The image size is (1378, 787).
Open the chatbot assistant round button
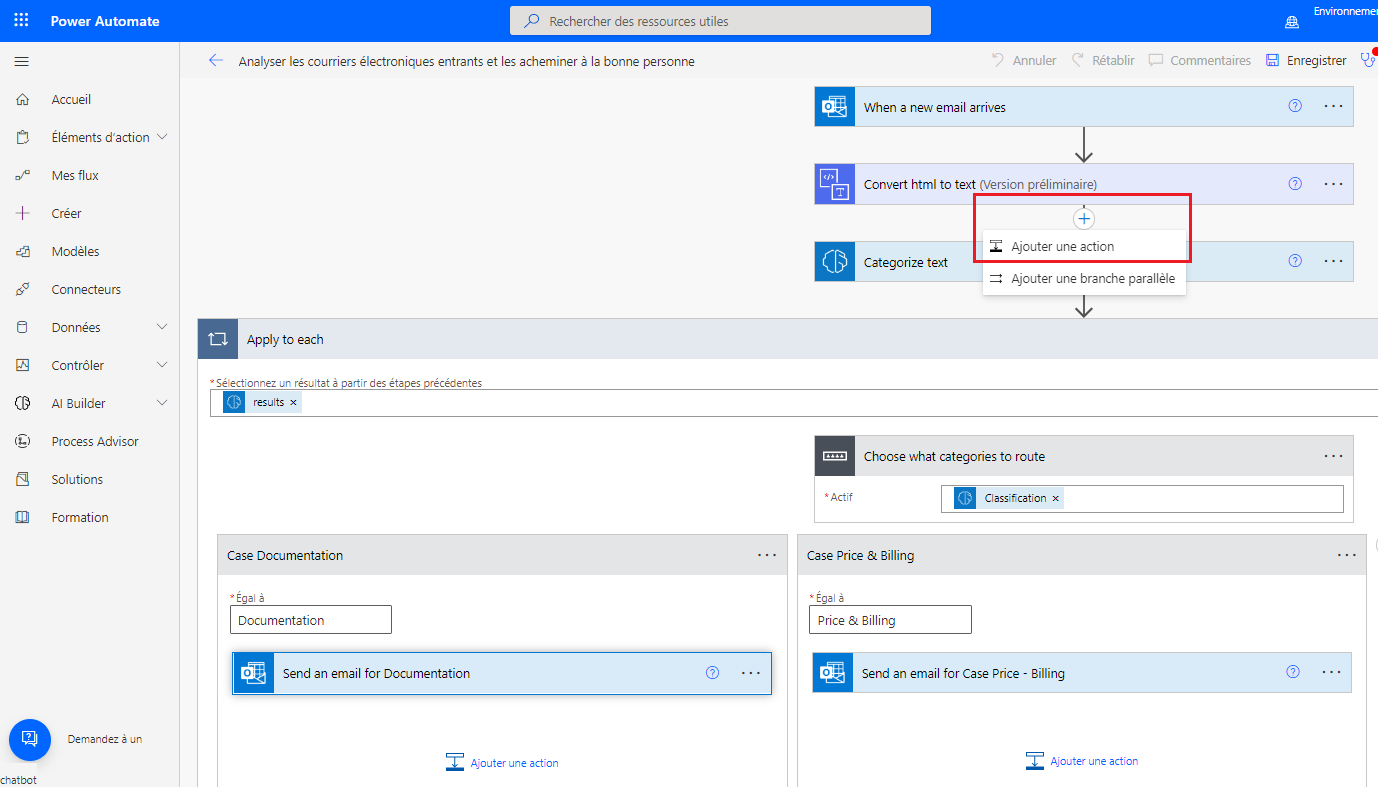(30, 740)
